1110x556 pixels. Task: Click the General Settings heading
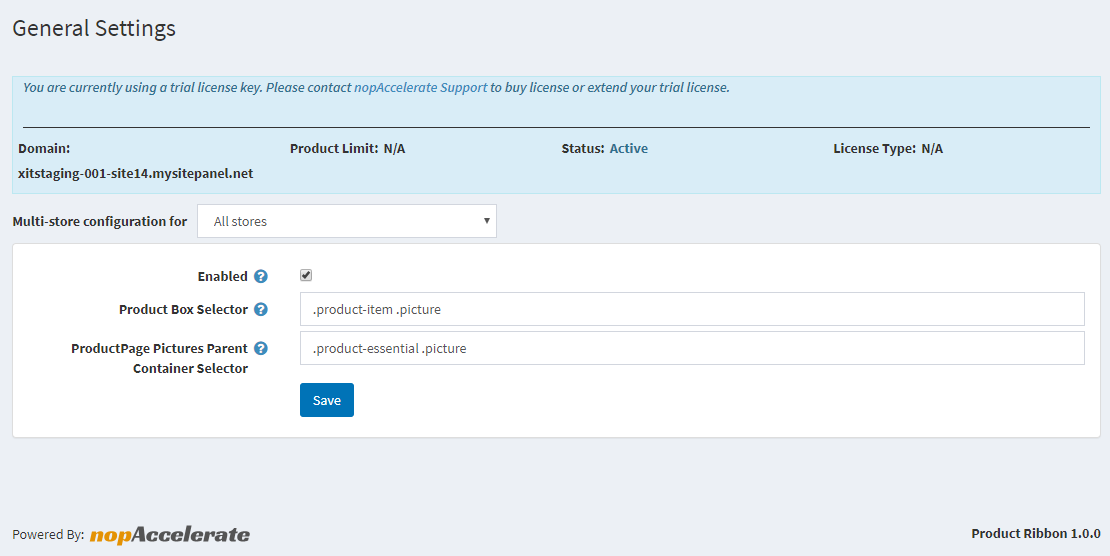[x=94, y=28]
